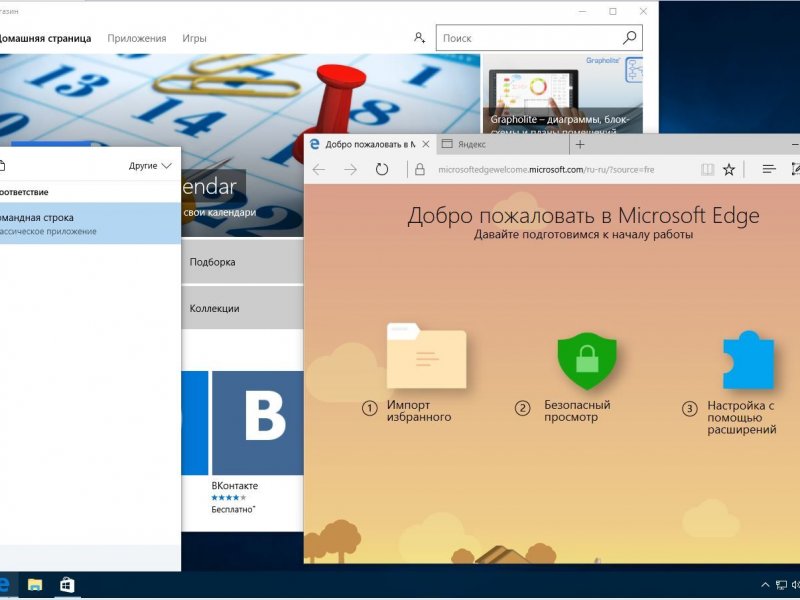Click the ВКонтакте app name
This screenshot has height=600, width=800.
[x=235, y=486]
